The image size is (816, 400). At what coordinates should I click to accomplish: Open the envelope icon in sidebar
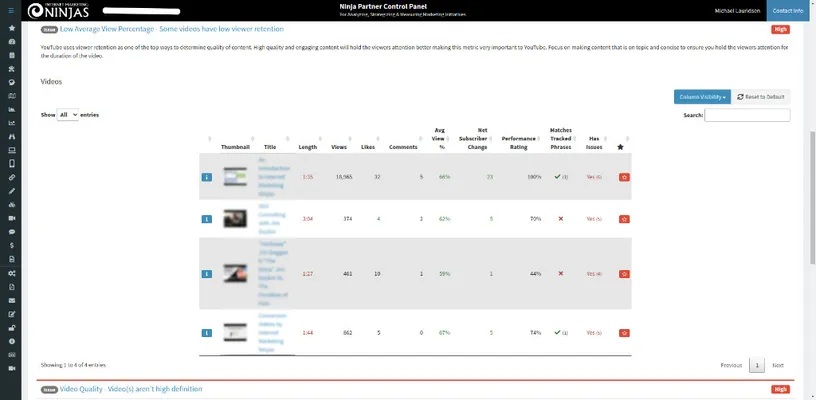[x=11, y=300]
